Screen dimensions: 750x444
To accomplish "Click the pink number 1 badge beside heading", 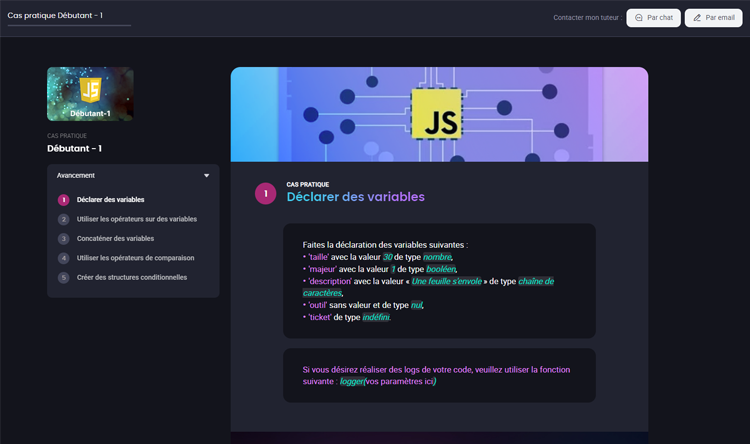I will [265, 194].
